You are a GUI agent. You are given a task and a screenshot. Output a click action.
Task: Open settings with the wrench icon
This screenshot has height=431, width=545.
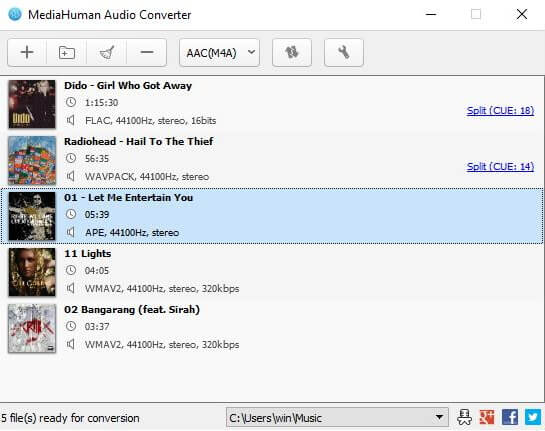pyautogui.click(x=344, y=52)
